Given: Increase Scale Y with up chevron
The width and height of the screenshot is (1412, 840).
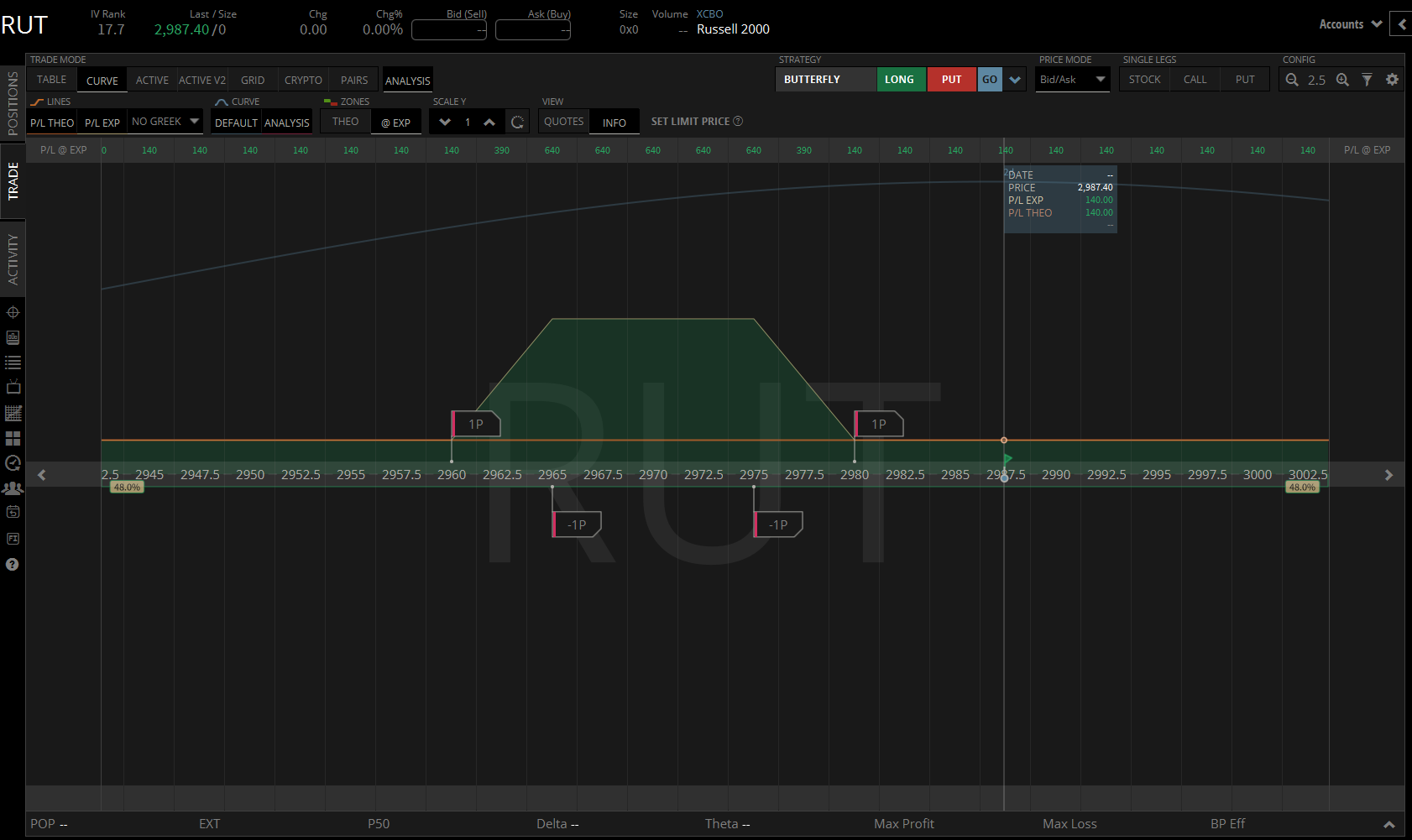Looking at the screenshot, I should tap(489, 123).
